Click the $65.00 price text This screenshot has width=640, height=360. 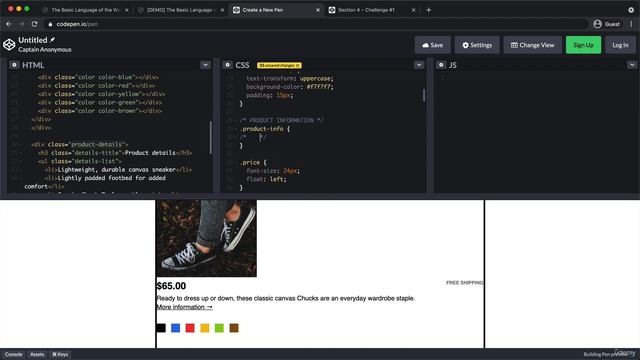click(171, 286)
